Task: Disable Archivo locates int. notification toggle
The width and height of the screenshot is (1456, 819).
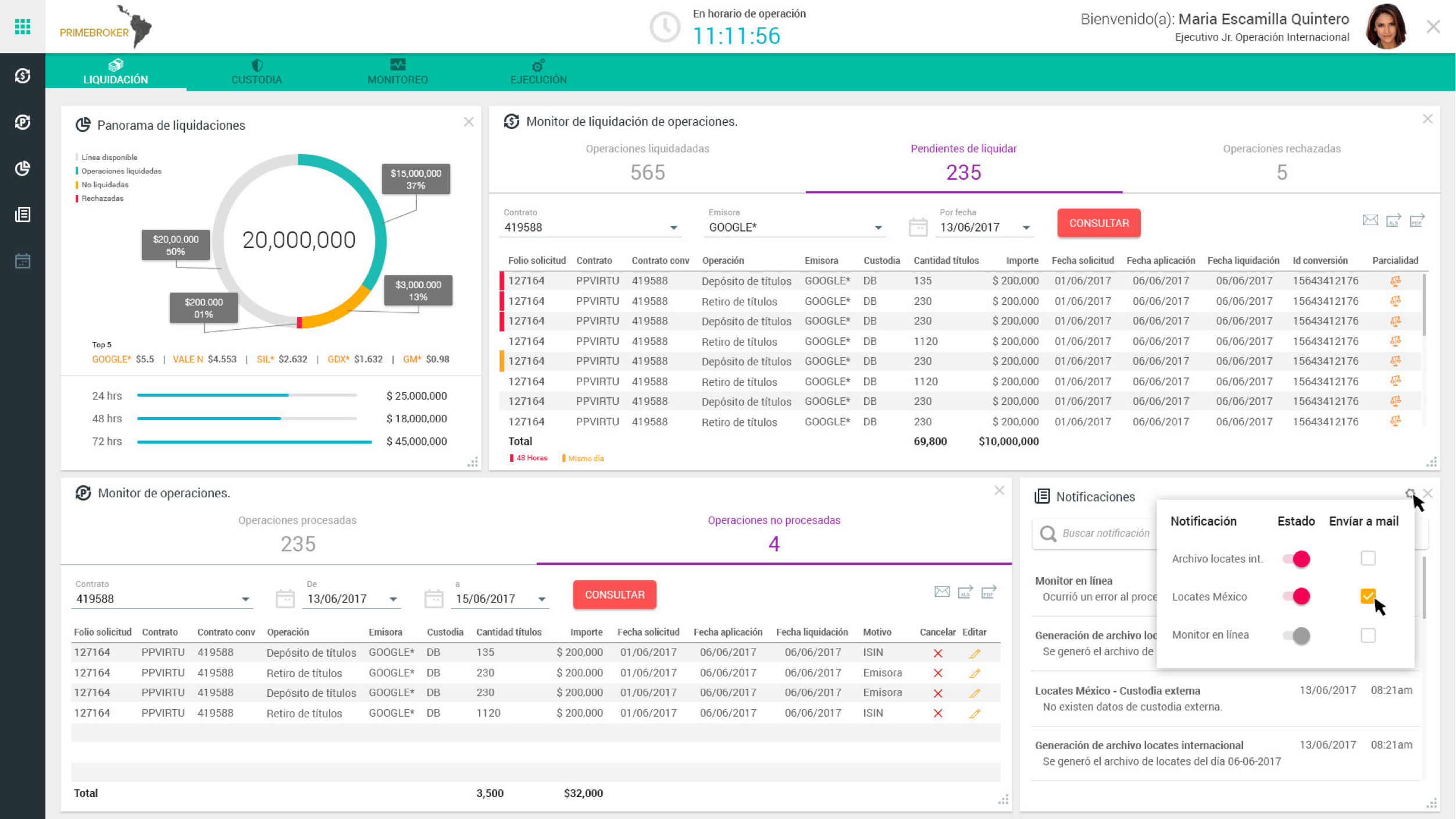Action: click(1296, 559)
